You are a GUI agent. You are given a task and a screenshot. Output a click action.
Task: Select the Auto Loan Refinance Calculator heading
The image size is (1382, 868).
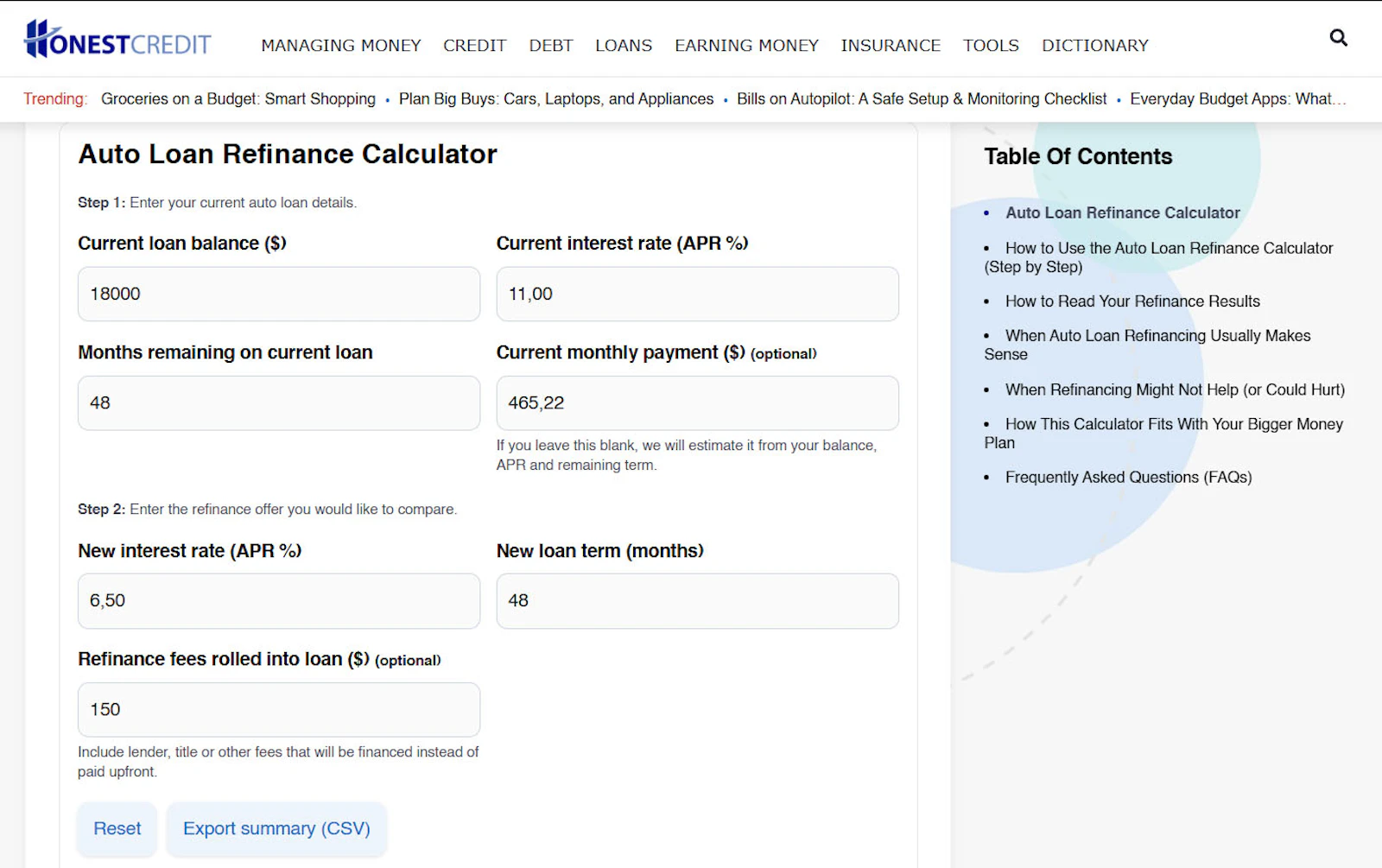point(288,154)
